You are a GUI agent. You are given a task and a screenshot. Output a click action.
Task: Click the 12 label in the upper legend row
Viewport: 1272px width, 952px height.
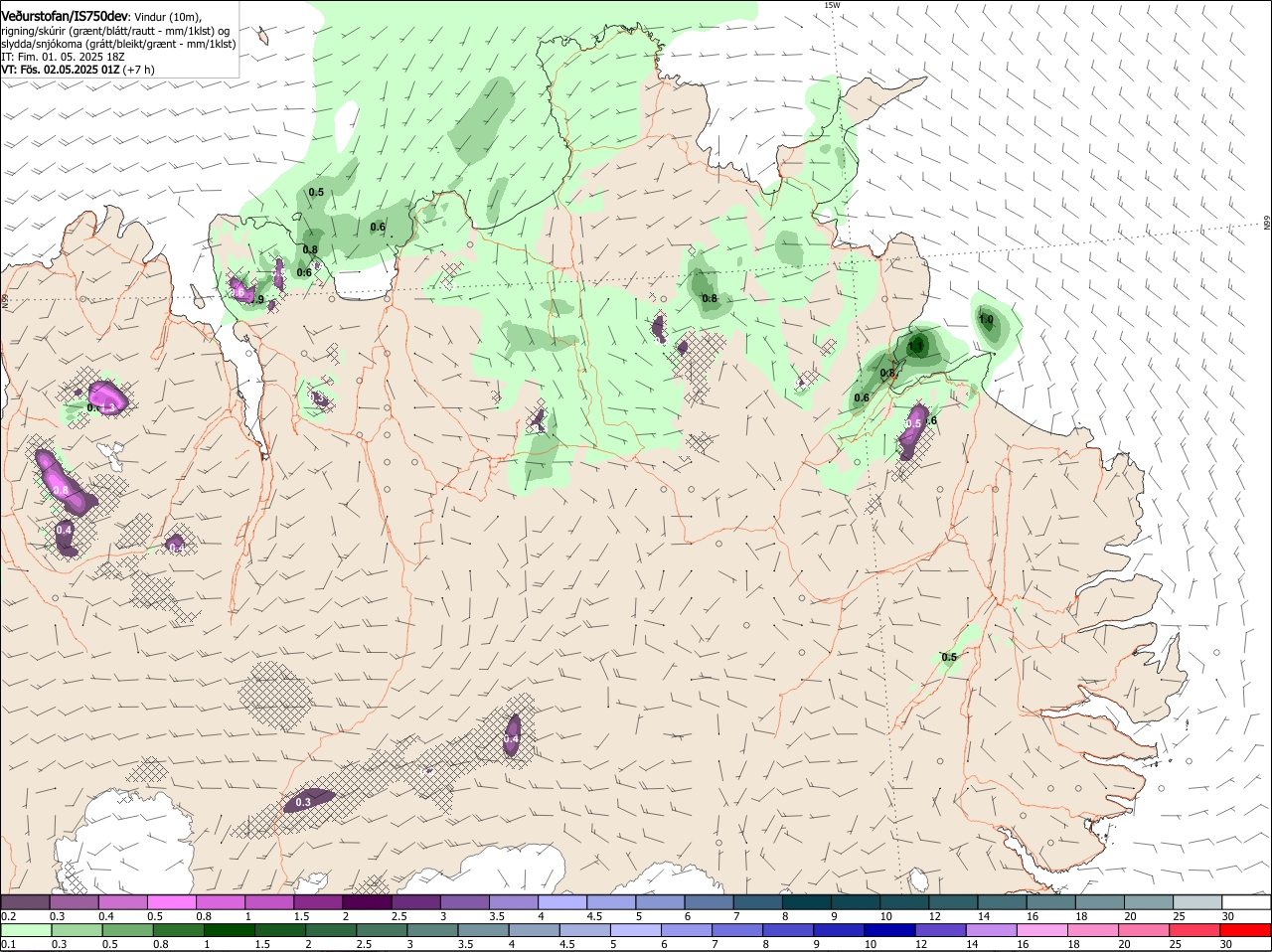coord(935,915)
